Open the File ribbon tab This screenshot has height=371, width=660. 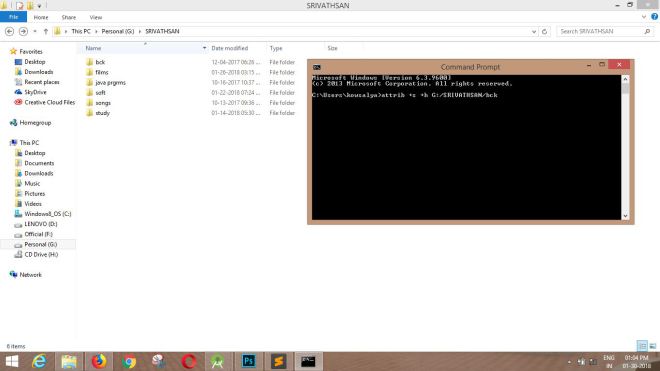pyautogui.click(x=13, y=17)
